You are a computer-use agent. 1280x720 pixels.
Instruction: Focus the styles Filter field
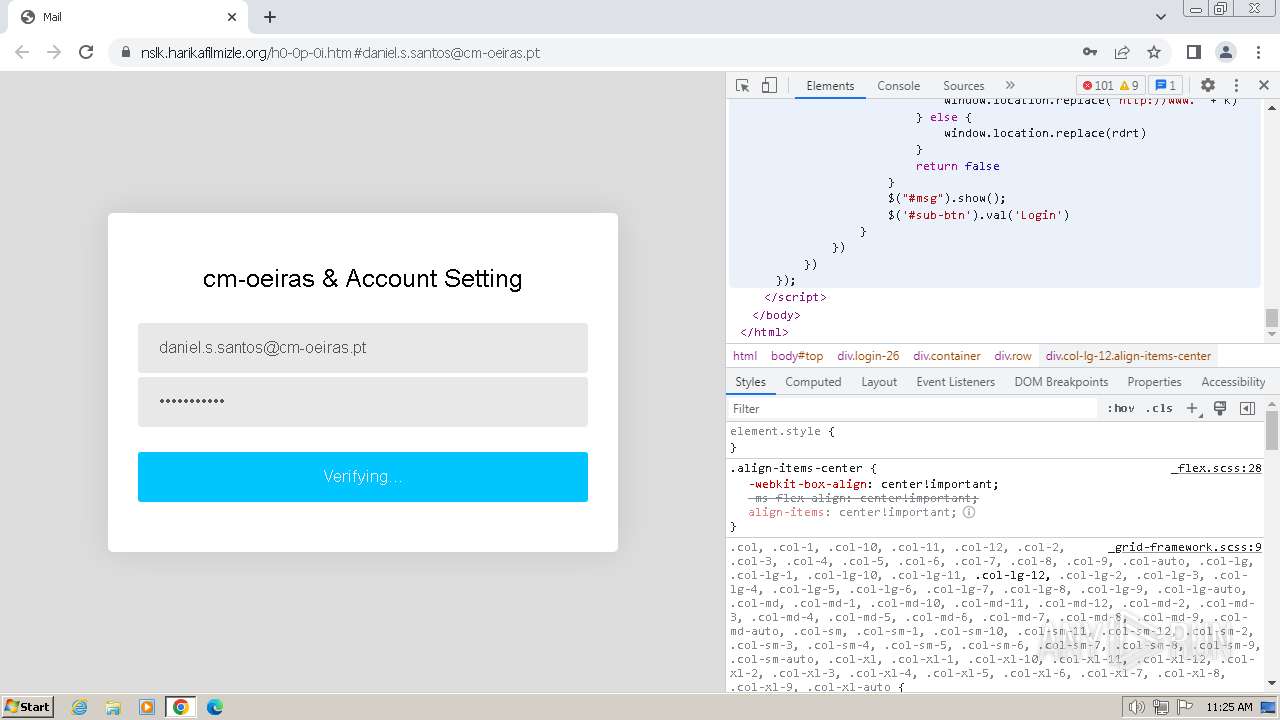pos(912,408)
